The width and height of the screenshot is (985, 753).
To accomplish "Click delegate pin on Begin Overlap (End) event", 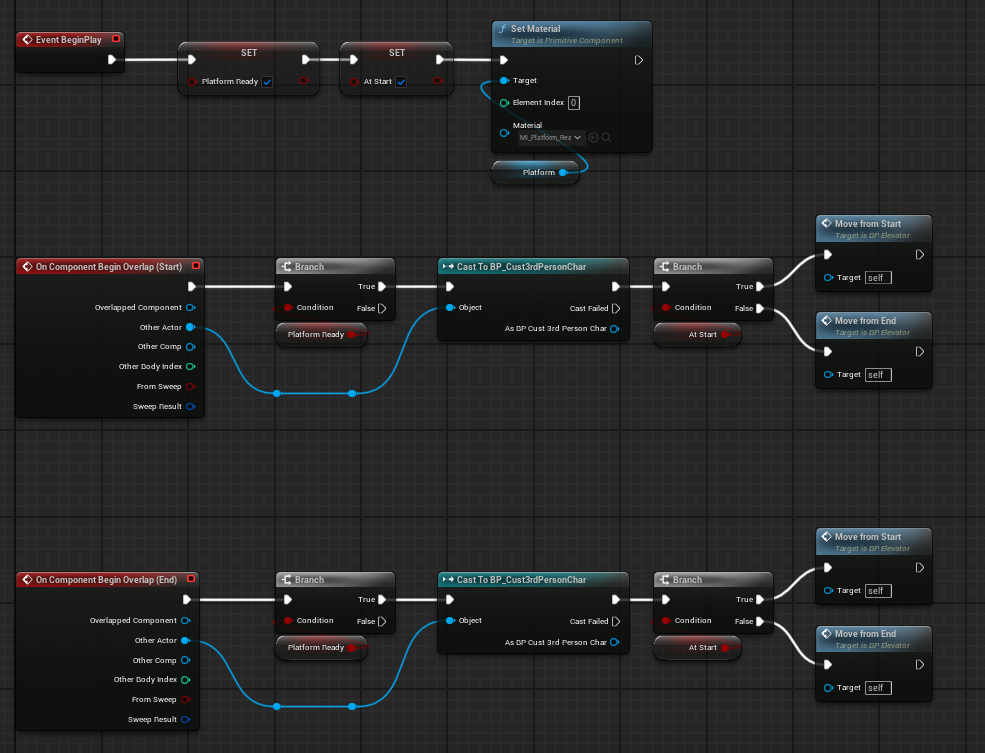I will point(191,579).
